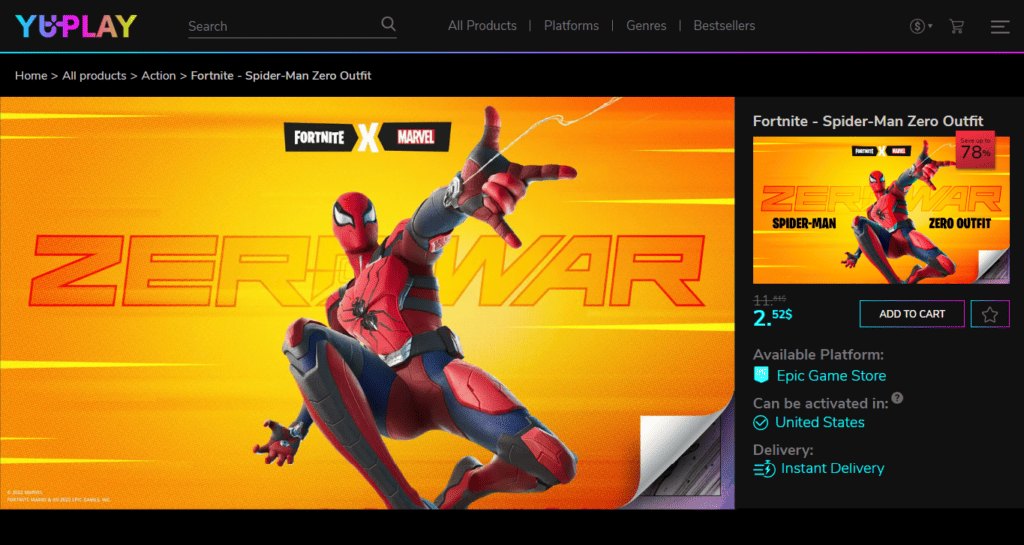Click the 78% savings badge
The width and height of the screenshot is (1024, 545).
(x=975, y=149)
